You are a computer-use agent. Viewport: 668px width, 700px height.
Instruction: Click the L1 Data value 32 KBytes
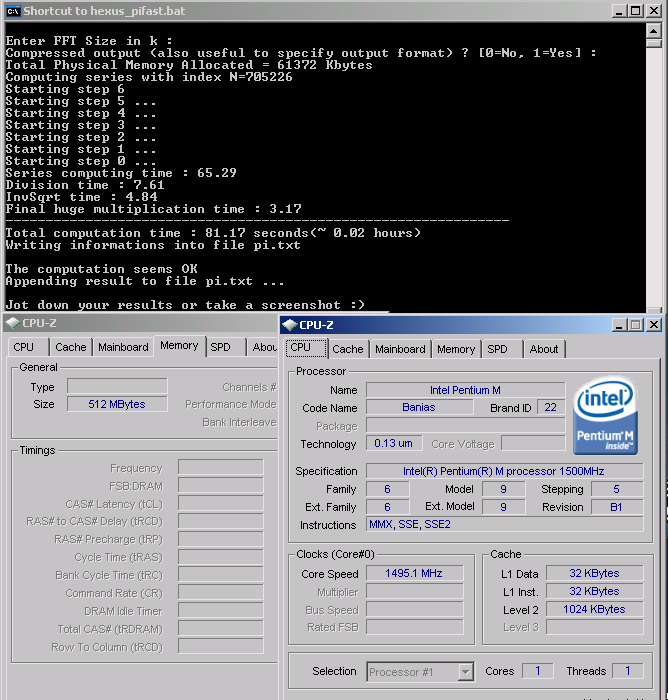pyautogui.click(x=594, y=573)
